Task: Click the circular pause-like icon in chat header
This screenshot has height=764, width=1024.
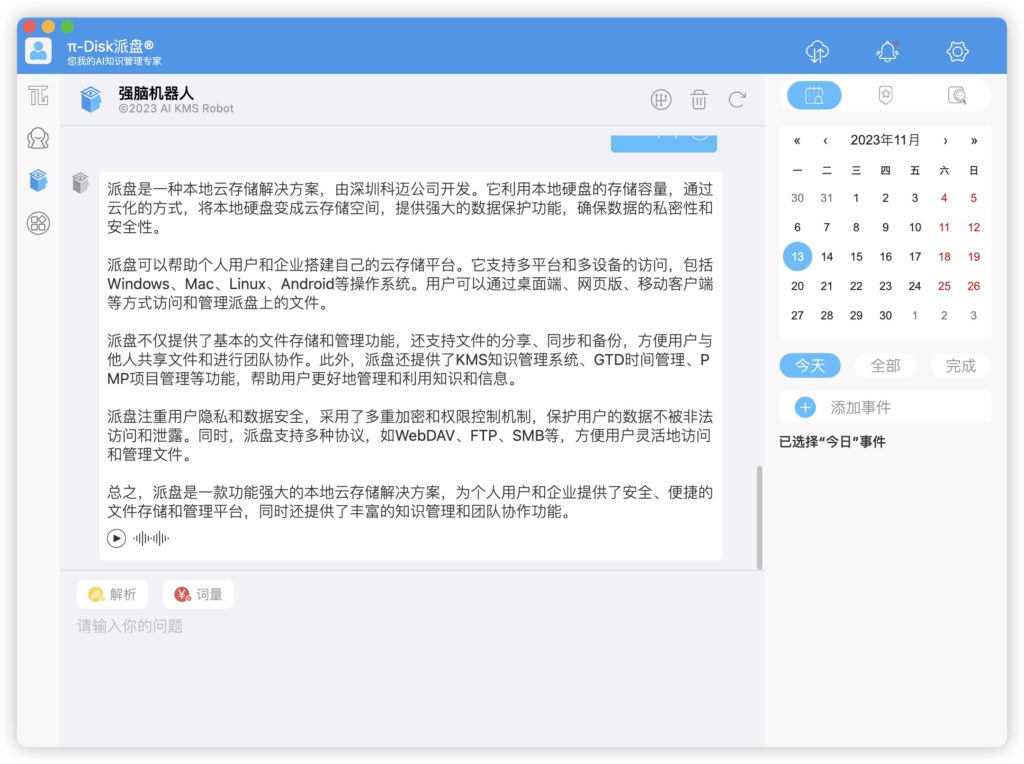Action: (x=661, y=100)
